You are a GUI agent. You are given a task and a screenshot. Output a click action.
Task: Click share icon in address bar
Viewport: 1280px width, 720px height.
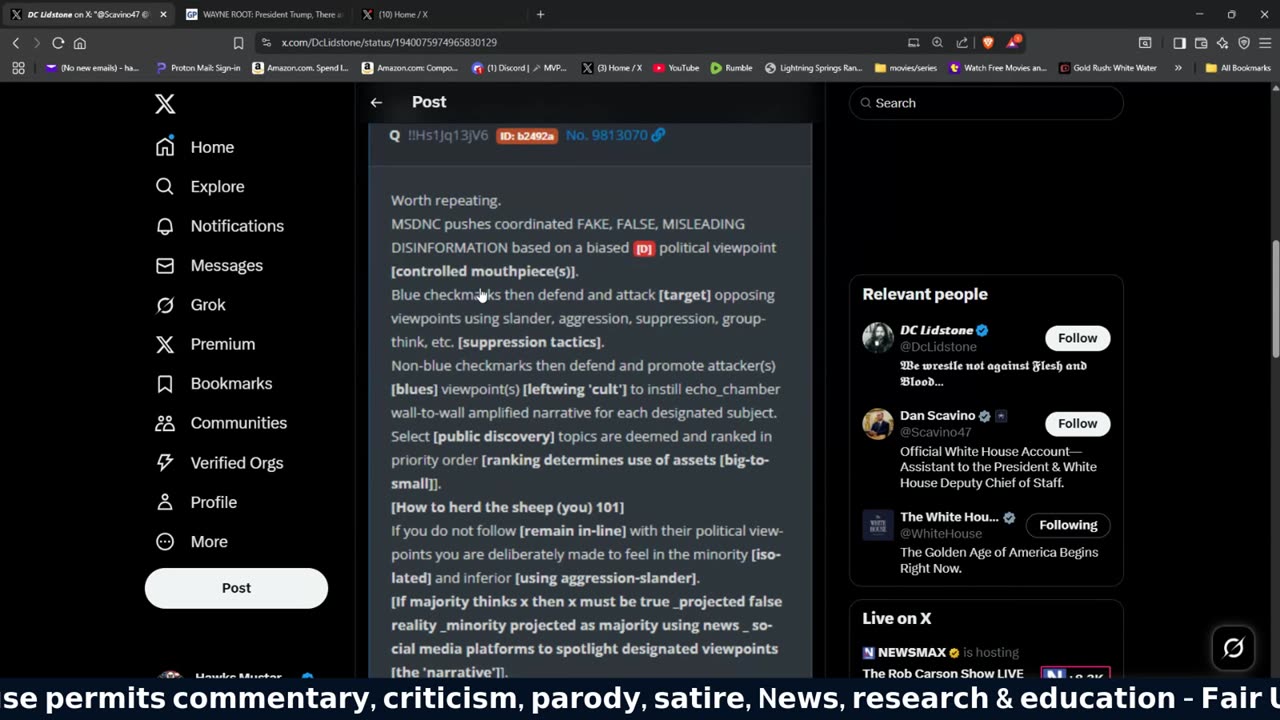pos(962,43)
